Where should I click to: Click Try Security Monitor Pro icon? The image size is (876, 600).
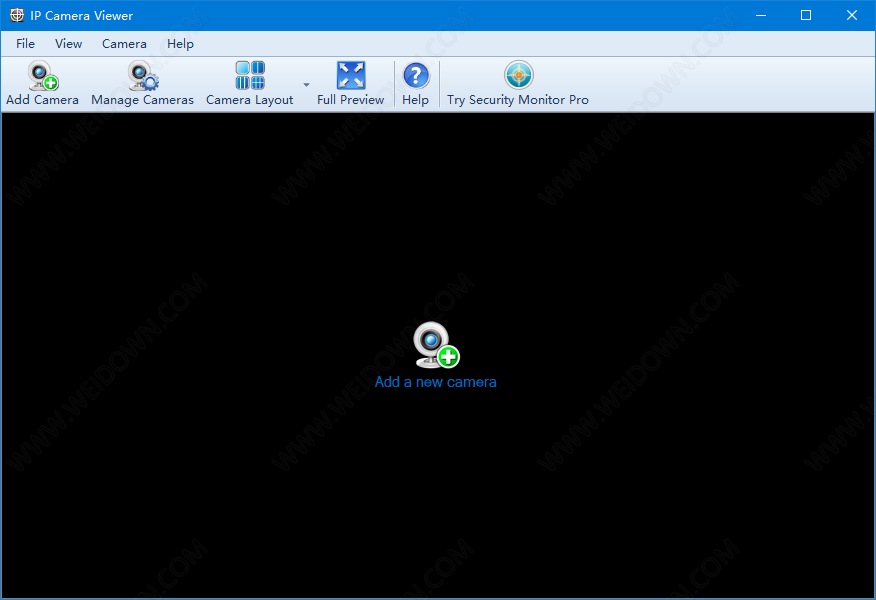(x=518, y=75)
